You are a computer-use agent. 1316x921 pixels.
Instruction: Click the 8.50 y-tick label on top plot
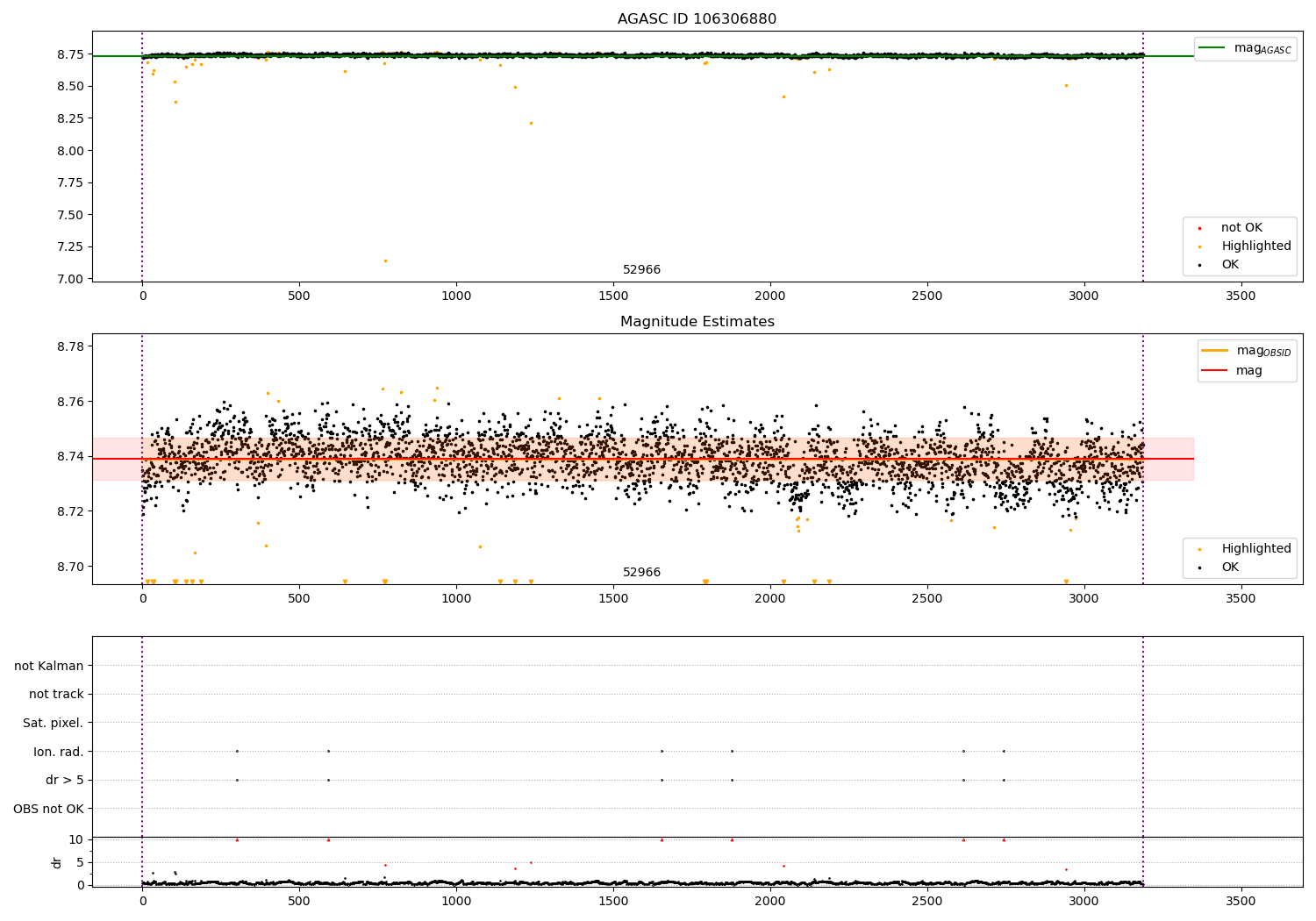[x=69, y=87]
